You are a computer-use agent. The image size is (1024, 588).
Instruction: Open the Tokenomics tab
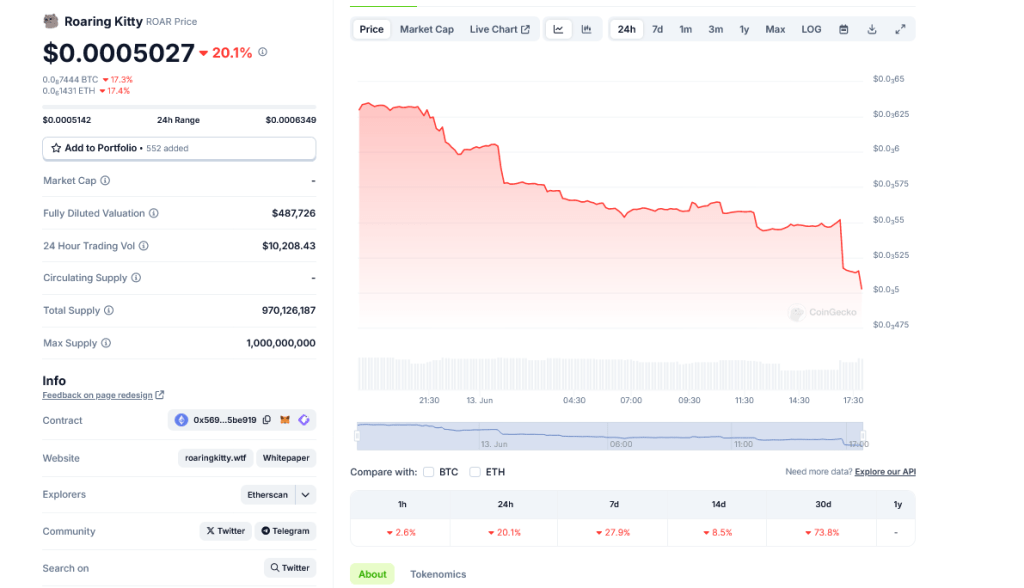tap(438, 574)
